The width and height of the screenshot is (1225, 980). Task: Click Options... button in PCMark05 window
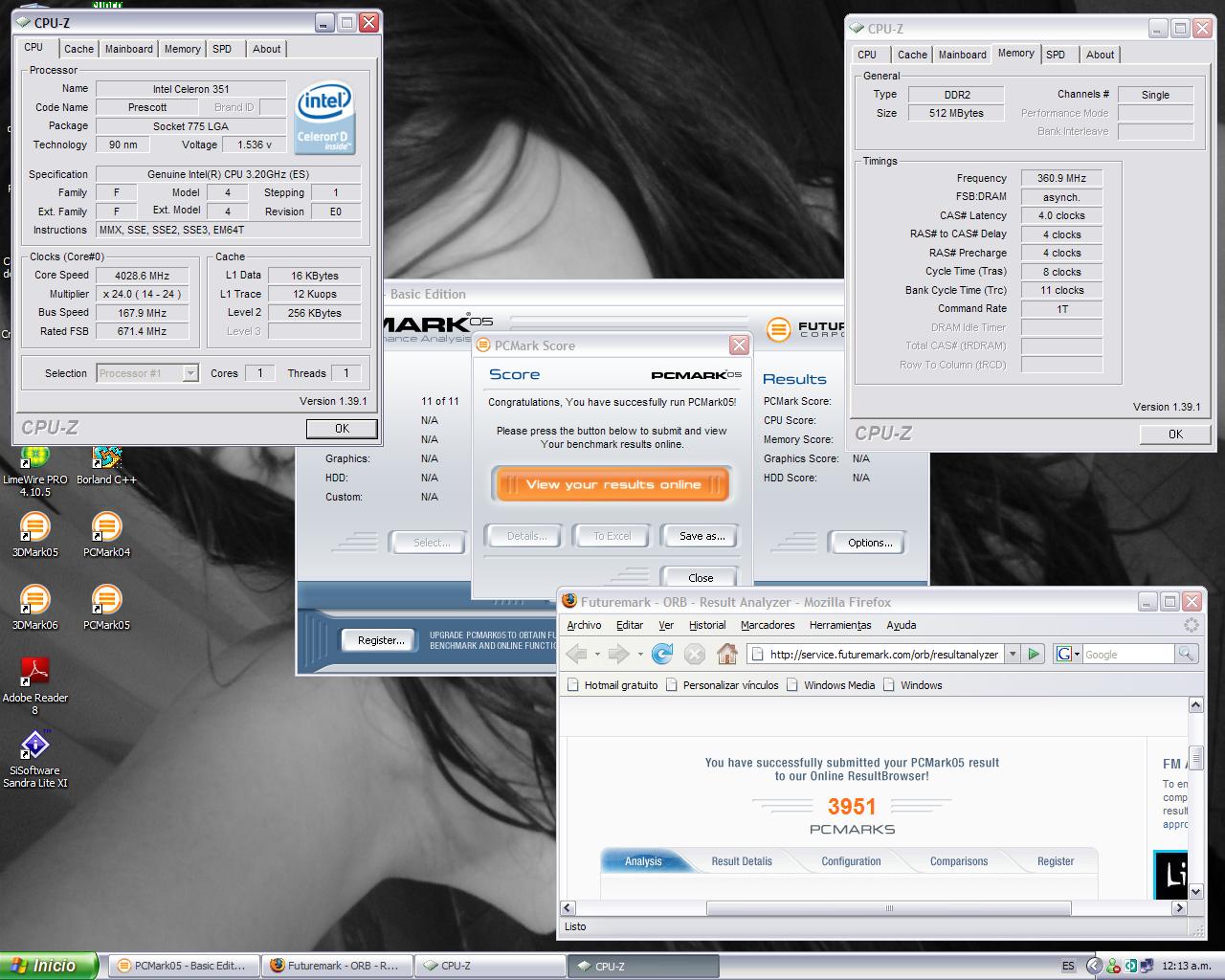pos(870,543)
